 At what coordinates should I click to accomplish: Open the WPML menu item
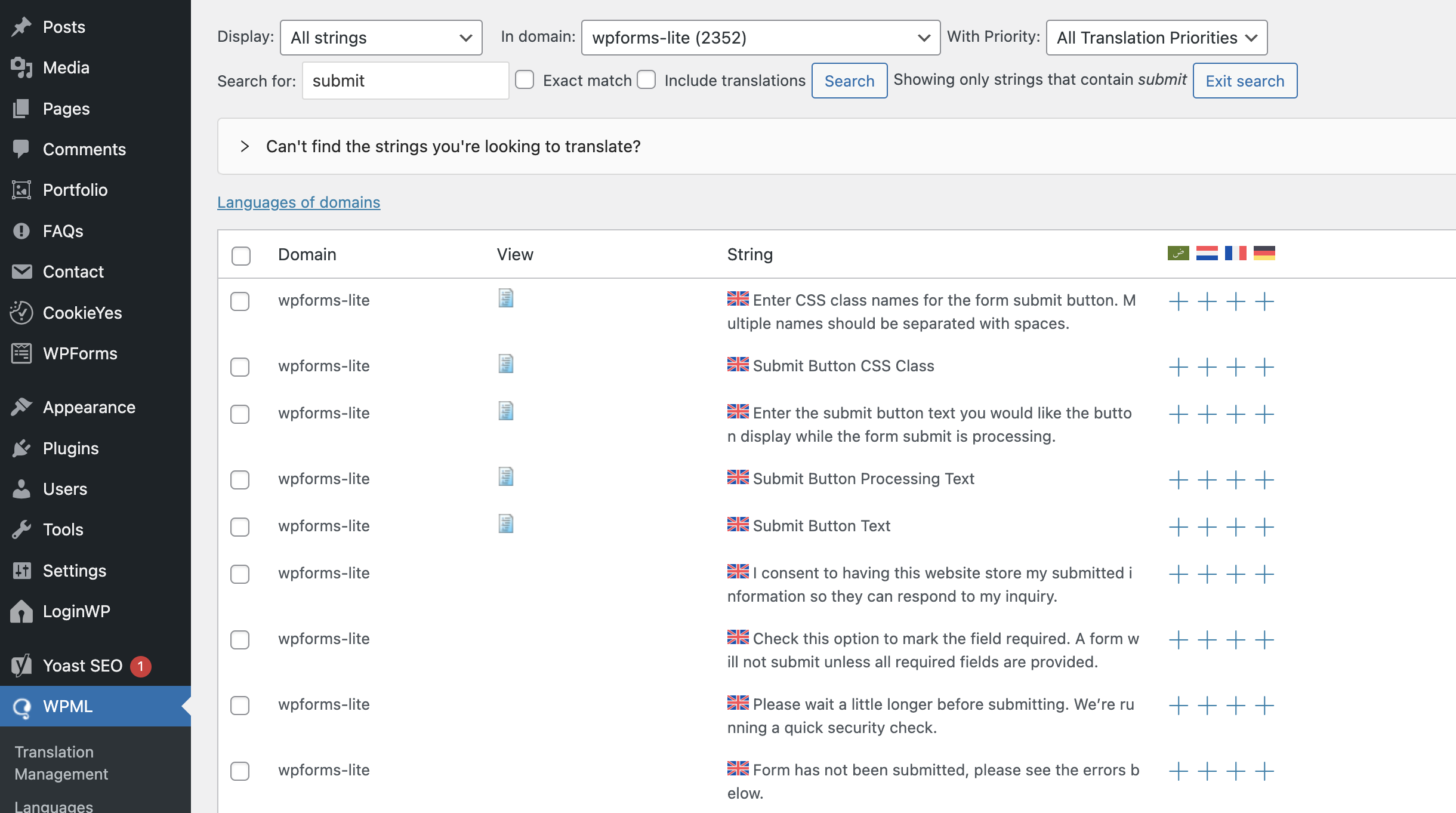coord(95,706)
